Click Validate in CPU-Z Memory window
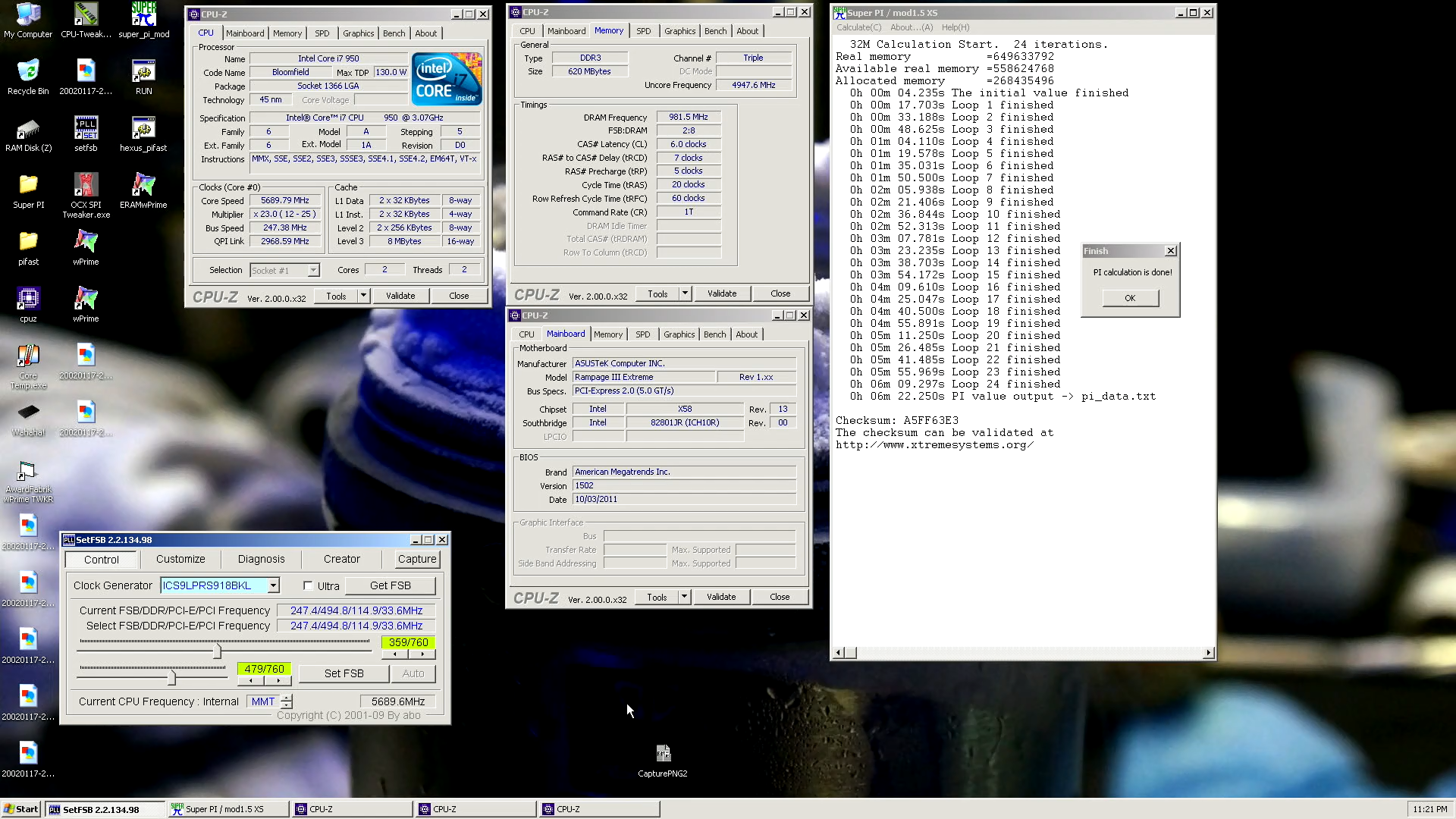1456x819 pixels. (x=721, y=293)
